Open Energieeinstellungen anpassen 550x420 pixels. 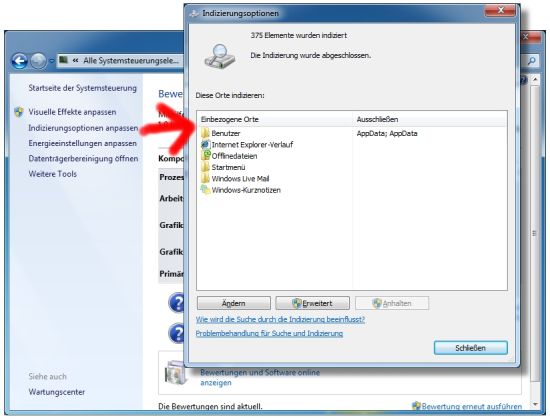(82, 143)
